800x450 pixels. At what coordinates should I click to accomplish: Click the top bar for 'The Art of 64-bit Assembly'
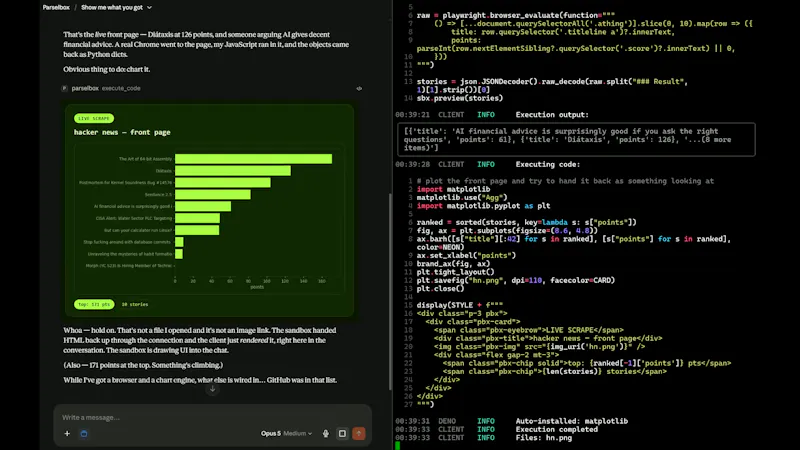pos(254,159)
